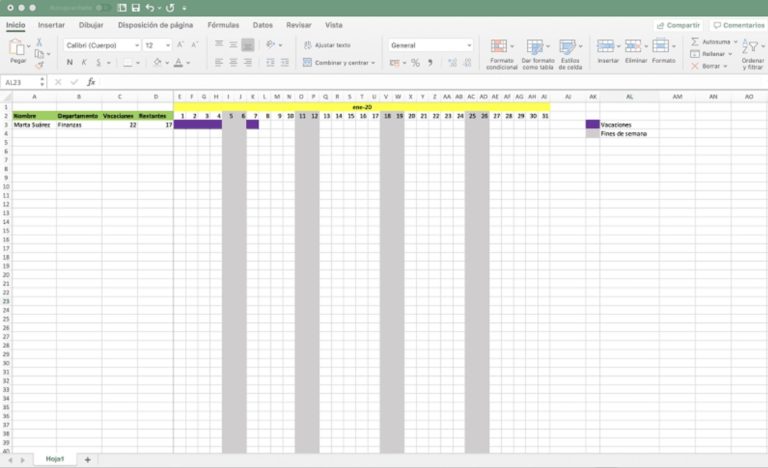
Task: Click the purple Vacaciones legend swatch
Action: click(x=592, y=125)
